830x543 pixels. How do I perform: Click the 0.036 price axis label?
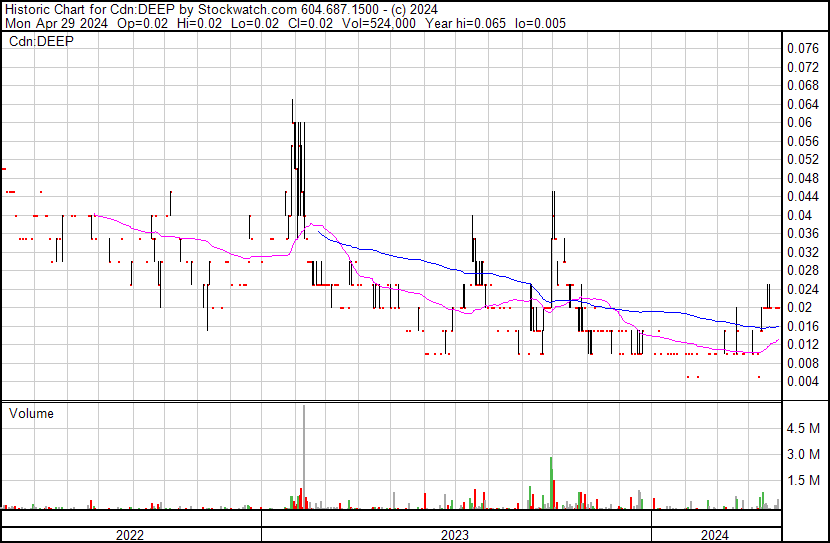[x=803, y=233]
